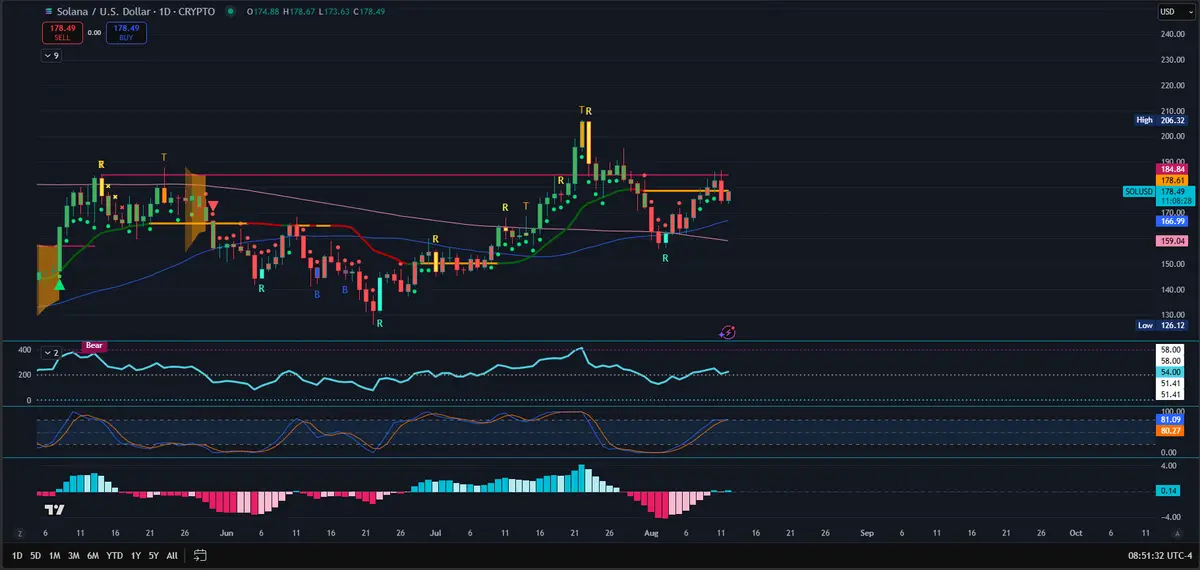Click the TradingView logo on the chart

(56, 508)
